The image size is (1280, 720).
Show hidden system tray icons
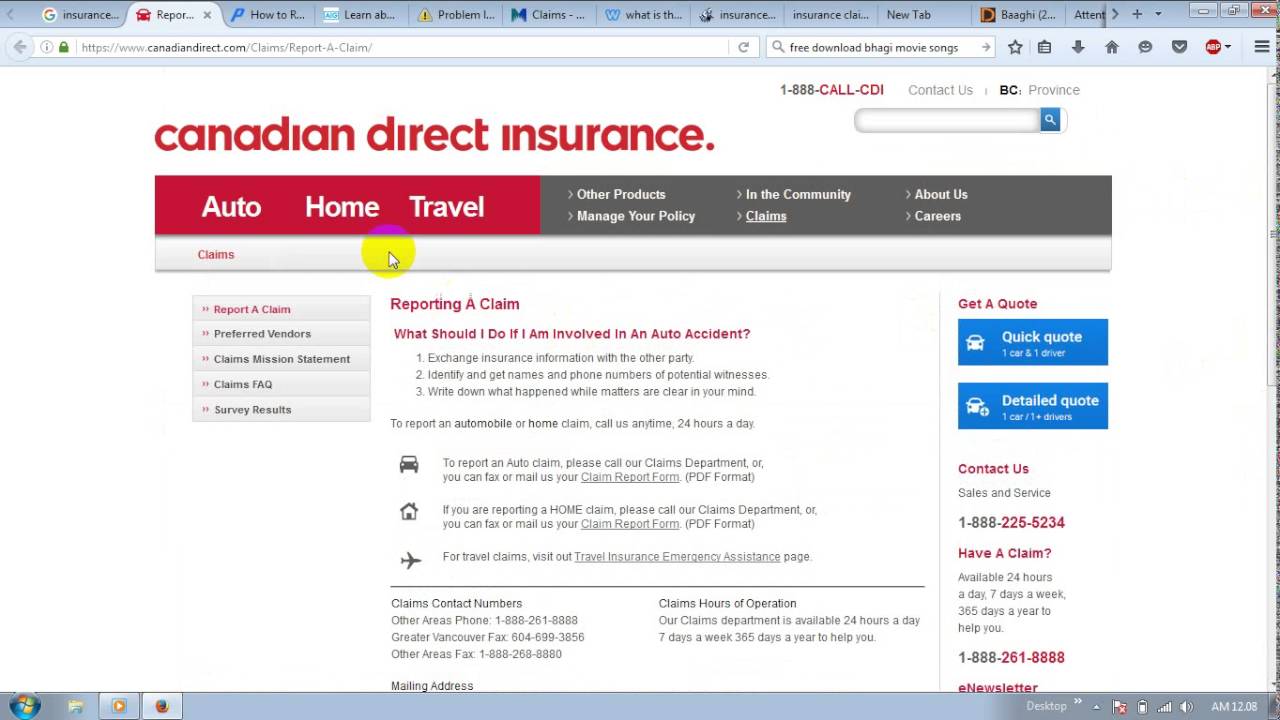click(1097, 707)
